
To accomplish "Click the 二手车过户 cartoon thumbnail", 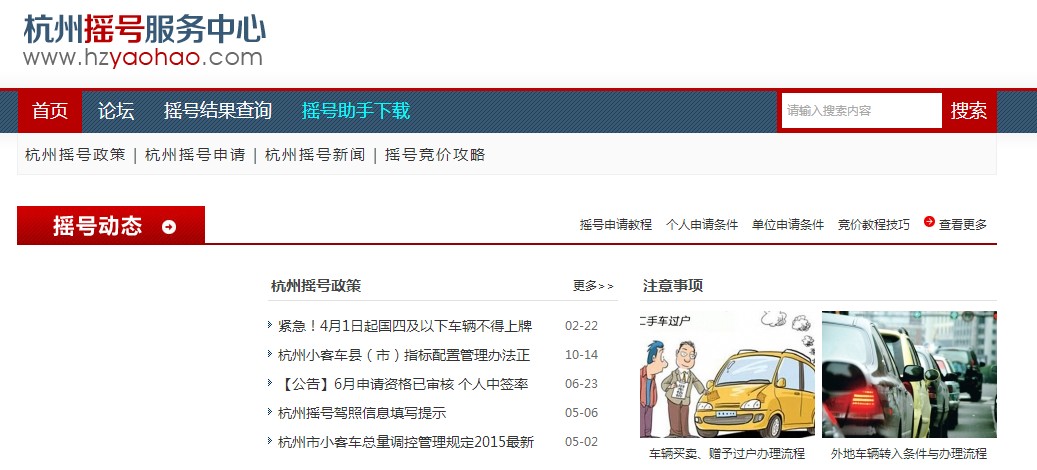I will [727, 374].
